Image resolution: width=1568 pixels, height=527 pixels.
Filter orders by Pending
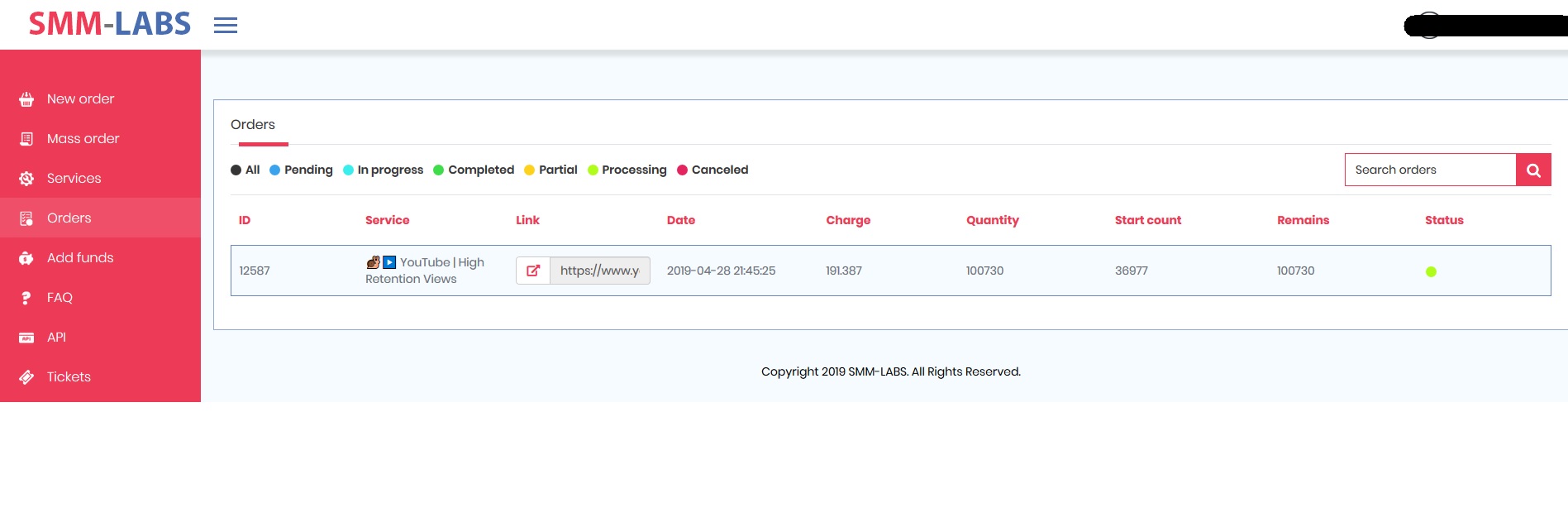point(301,170)
